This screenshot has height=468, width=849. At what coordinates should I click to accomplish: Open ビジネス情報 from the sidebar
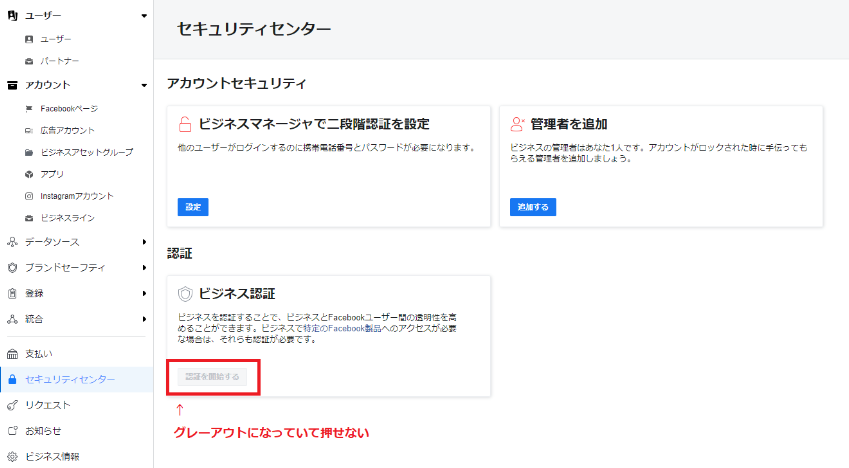pyautogui.click(x=52, y=457)
